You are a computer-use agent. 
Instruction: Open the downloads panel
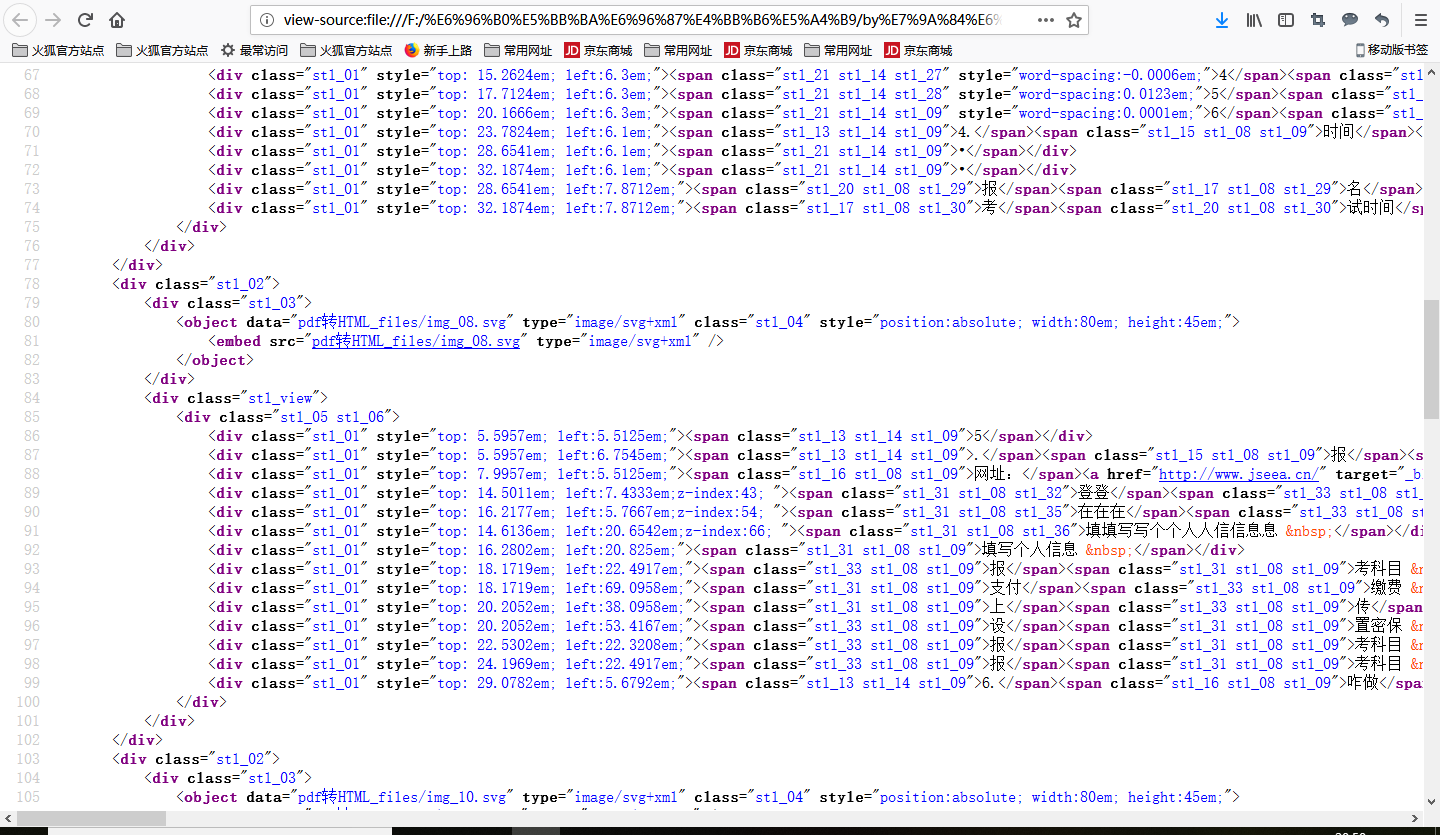(1221, 20)
